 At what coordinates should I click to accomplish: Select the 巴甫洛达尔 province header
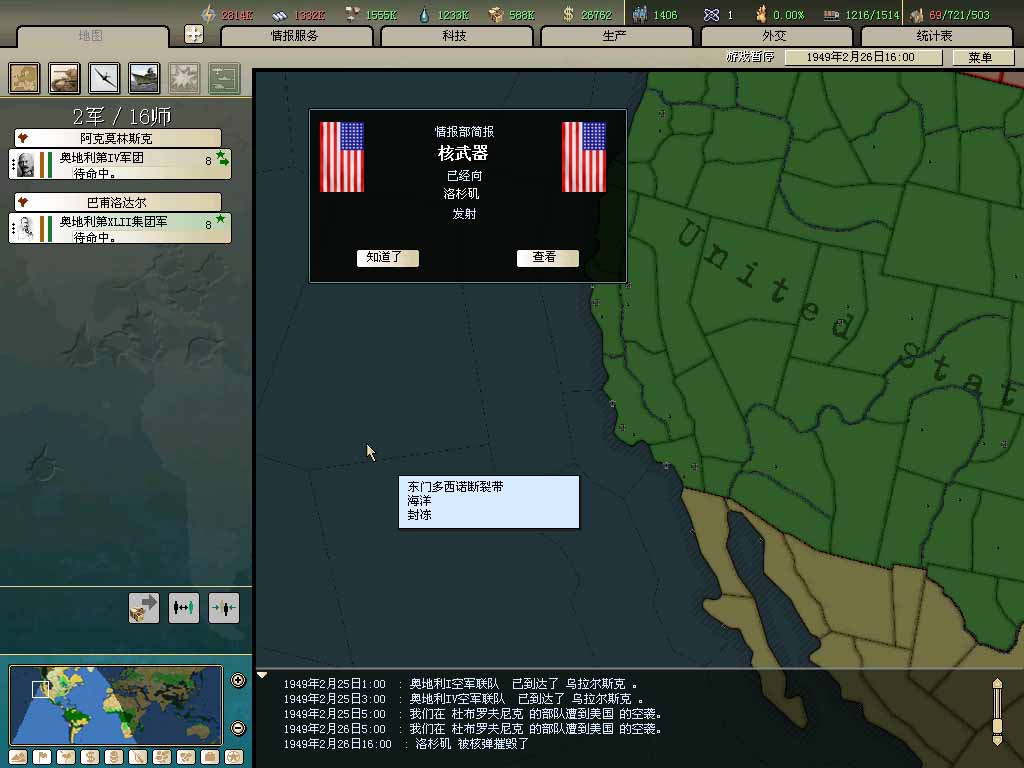118,202
